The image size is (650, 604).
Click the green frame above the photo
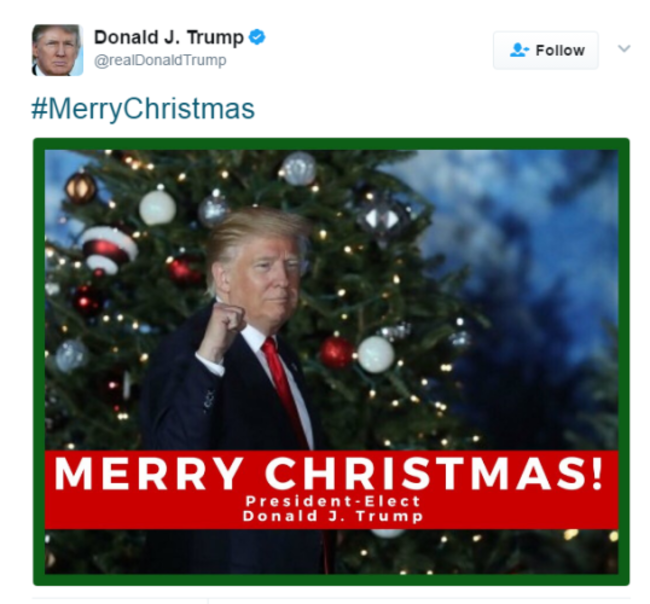pos(331,144)
